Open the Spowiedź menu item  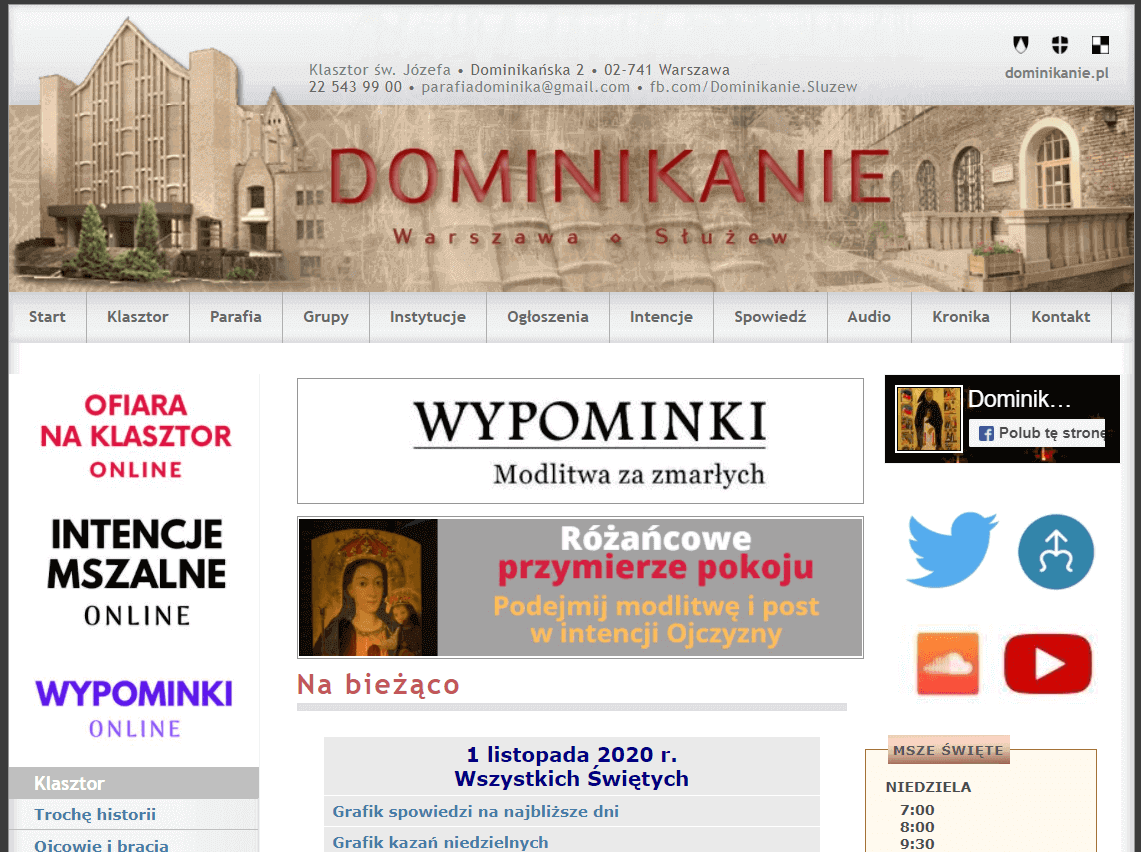pos(770,316)
